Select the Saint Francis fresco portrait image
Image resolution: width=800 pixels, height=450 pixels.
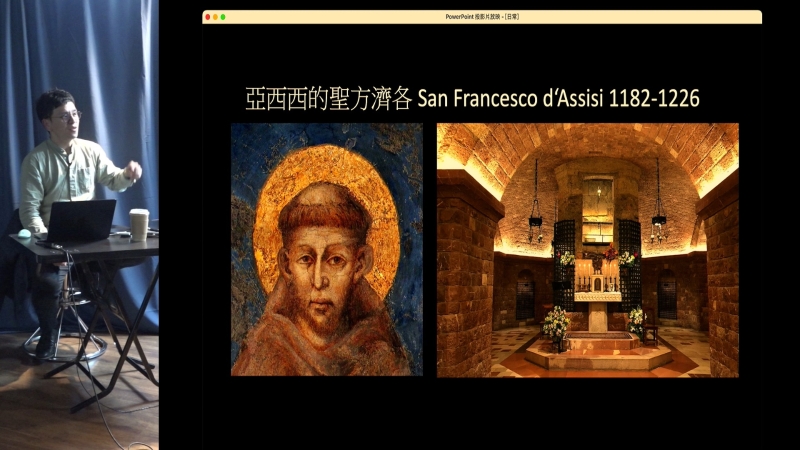[x=326, y=249]
